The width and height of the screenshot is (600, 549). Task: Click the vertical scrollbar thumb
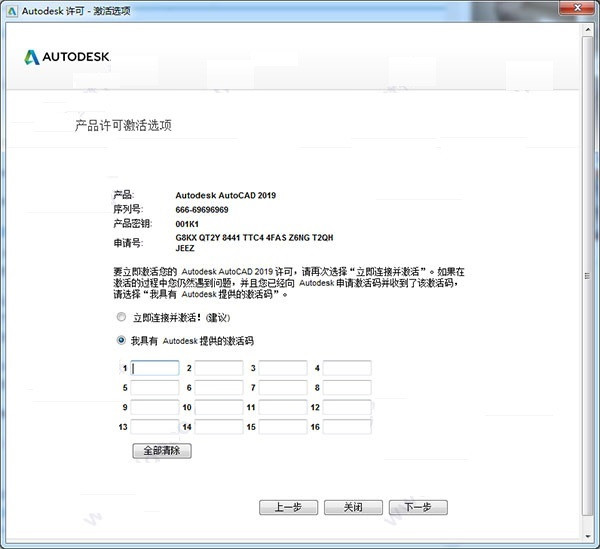[x=587, y=275]
